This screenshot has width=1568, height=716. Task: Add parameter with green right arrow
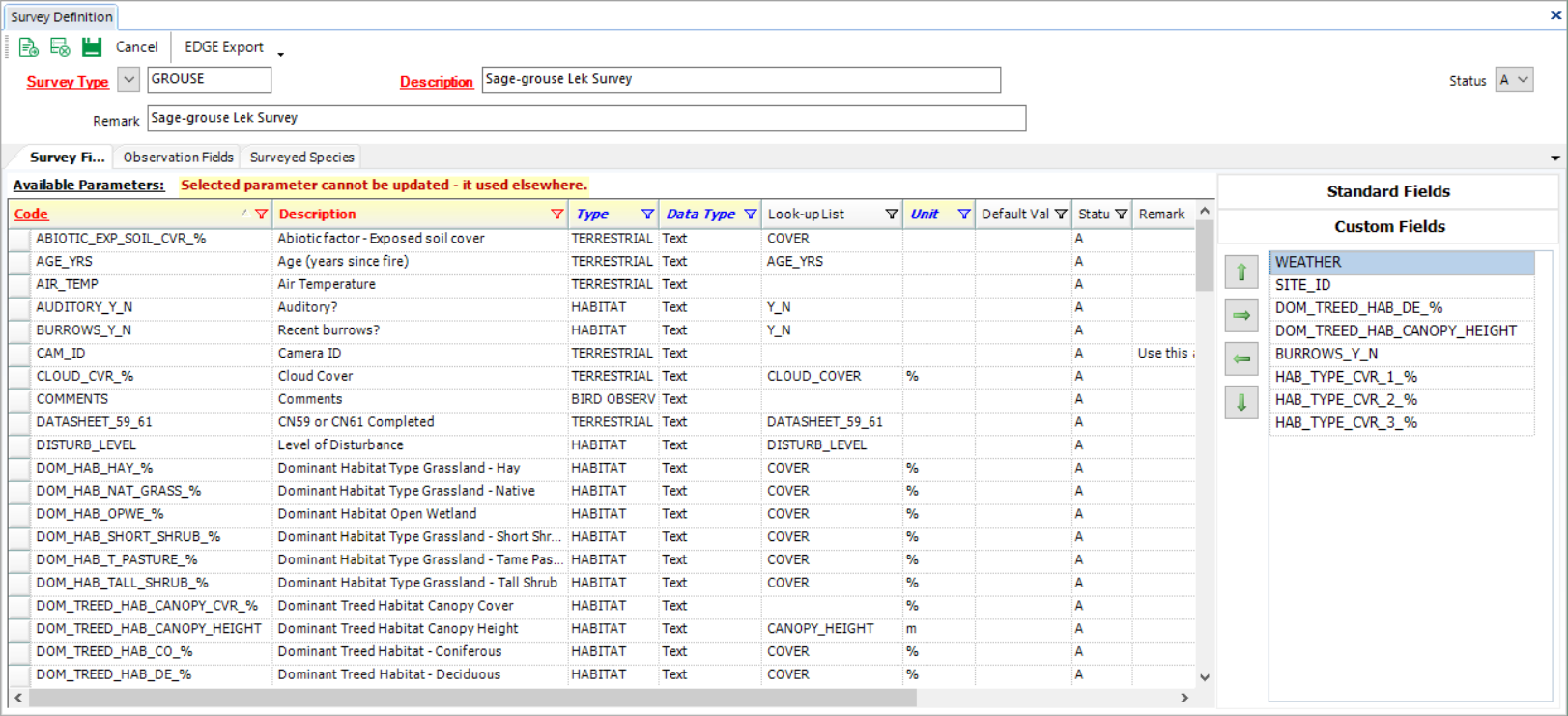coord(1241,315)
